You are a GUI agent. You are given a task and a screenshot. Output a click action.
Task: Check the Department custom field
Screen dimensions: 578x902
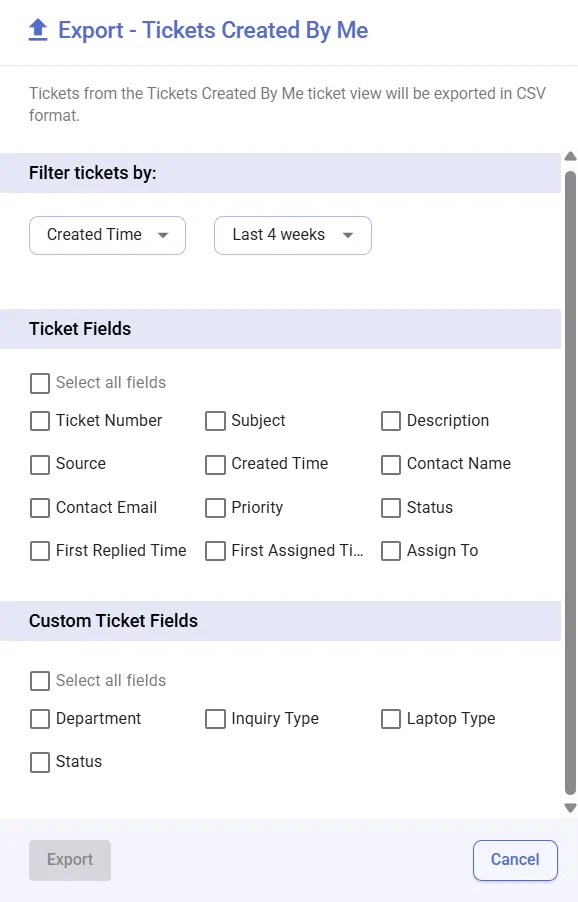pyautogui.click(x=39, y=719)
